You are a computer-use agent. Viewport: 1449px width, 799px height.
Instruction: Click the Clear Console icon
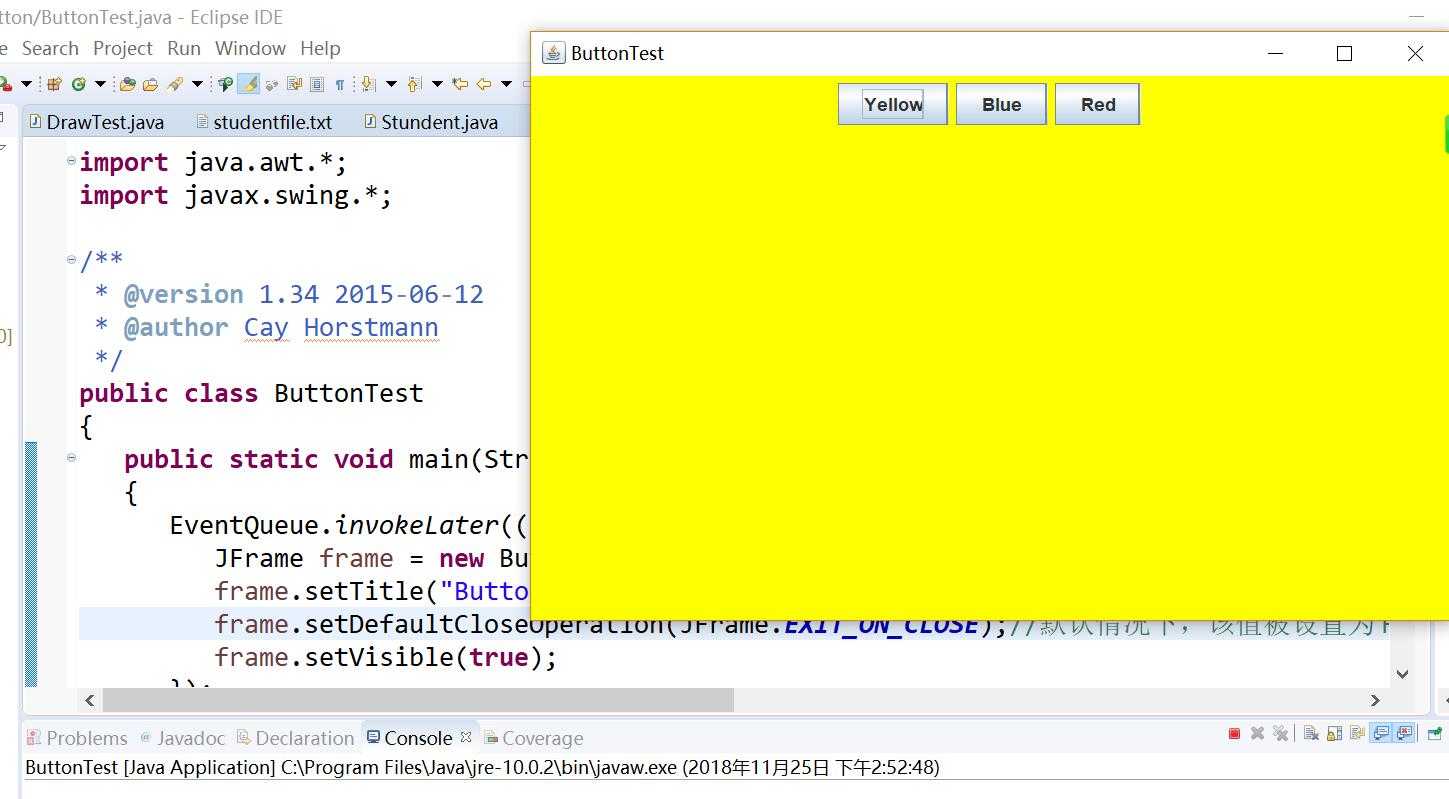(1311, 734)
